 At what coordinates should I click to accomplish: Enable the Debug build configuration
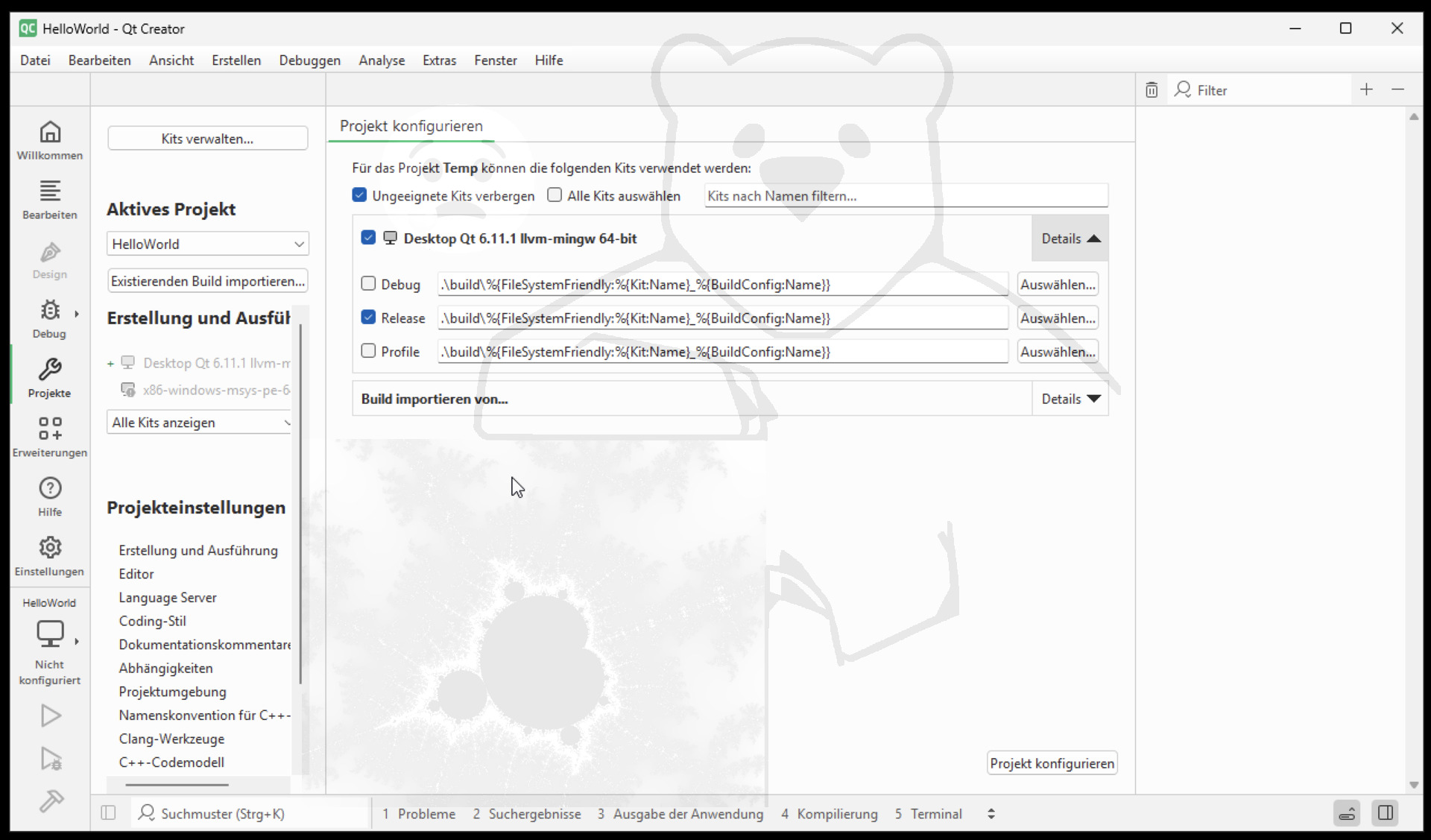click(x=368, y=284)
